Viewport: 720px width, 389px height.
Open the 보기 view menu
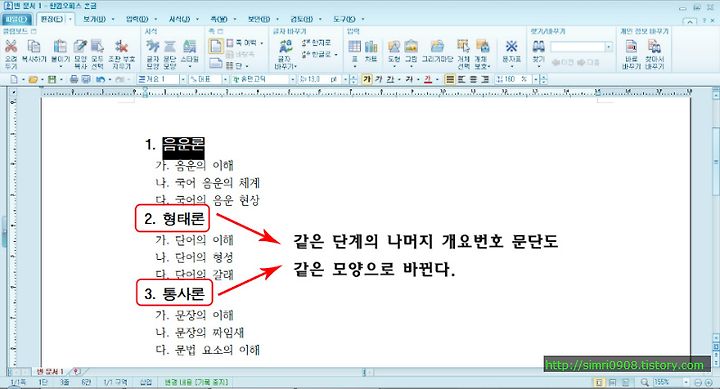pos(94,19)
